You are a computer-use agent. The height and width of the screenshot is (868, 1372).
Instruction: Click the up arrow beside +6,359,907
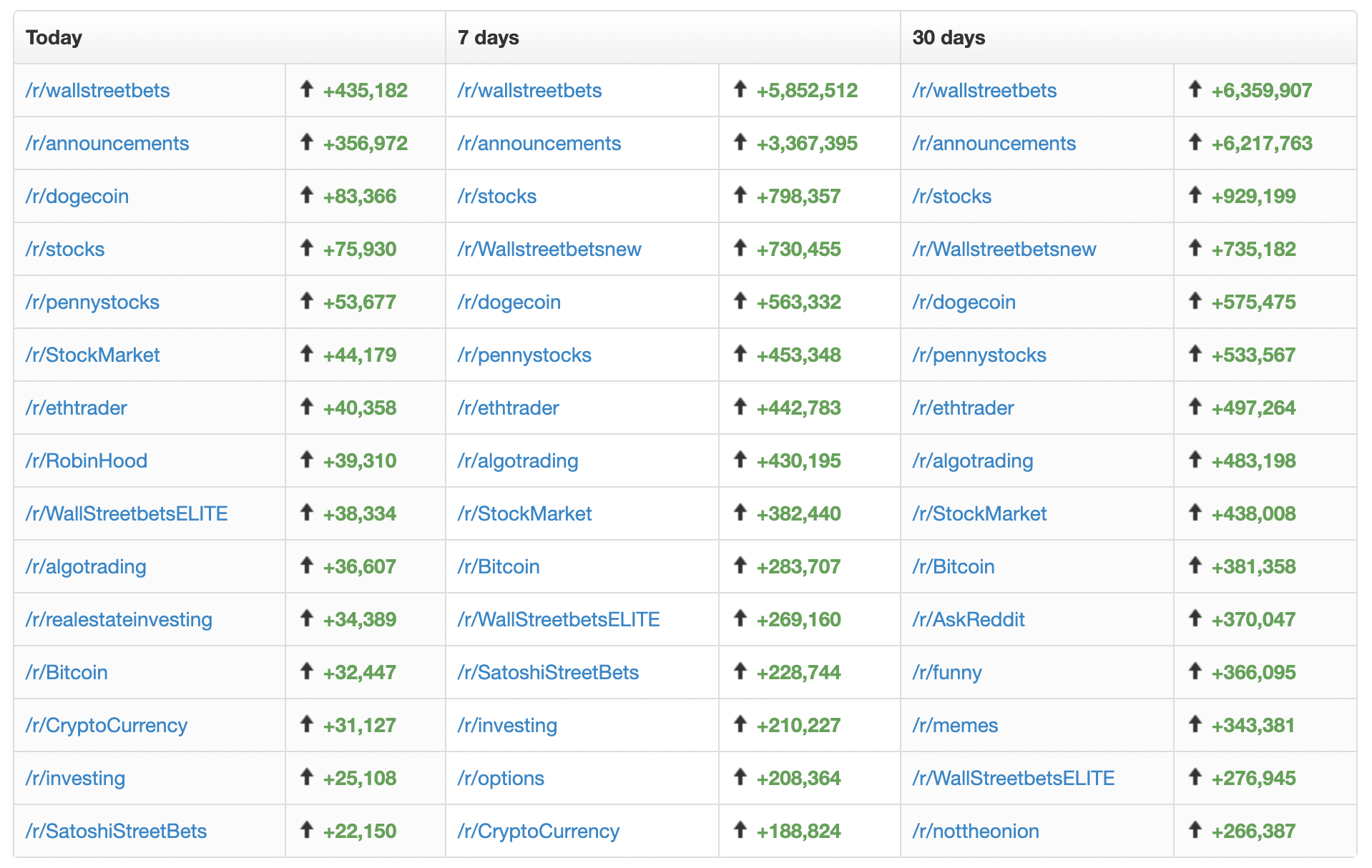click(1195, 89)
